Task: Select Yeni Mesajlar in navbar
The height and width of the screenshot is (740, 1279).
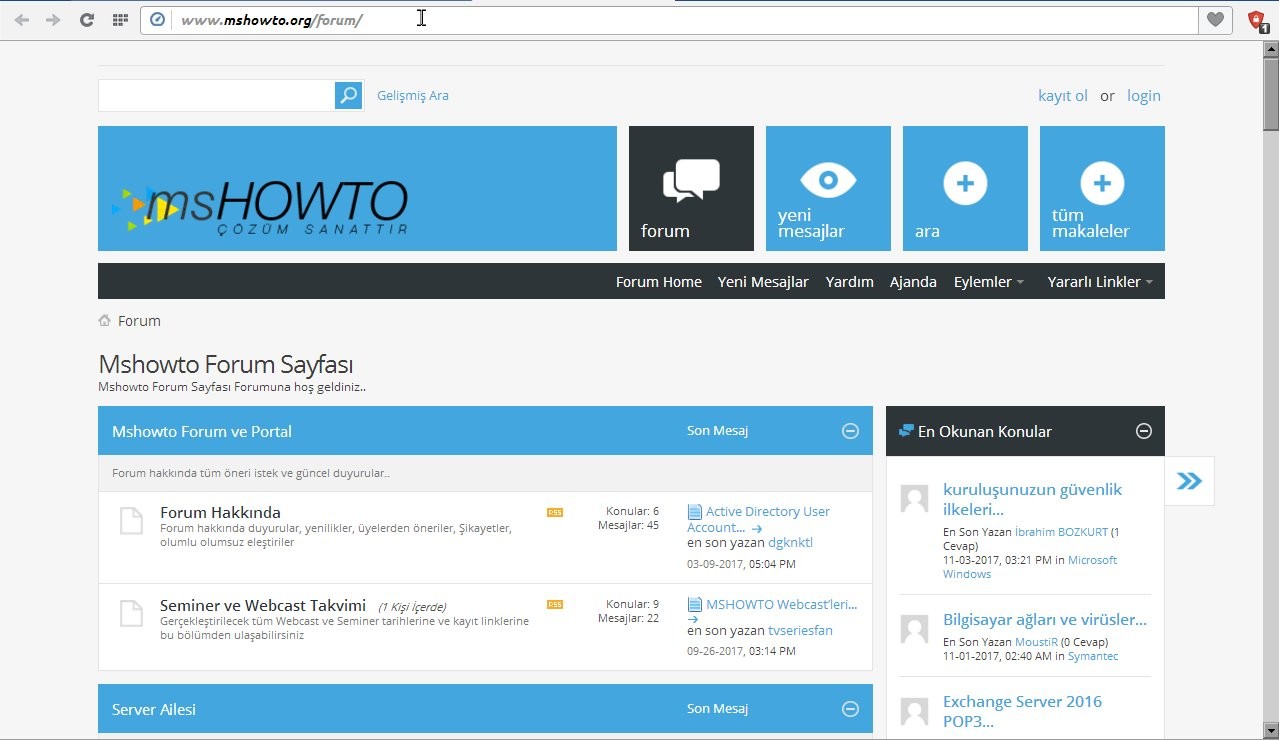Action: (x=763, y=282)
